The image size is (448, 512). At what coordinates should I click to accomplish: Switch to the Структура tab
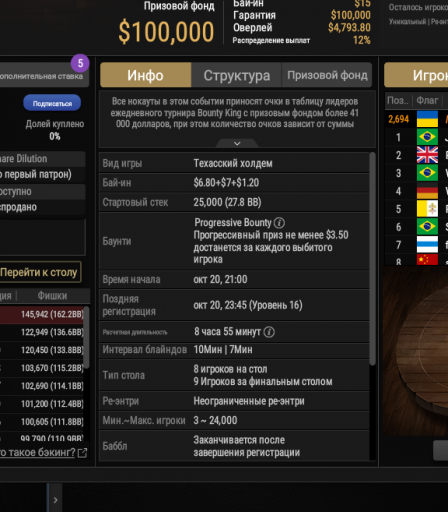[x=237, y=75]
